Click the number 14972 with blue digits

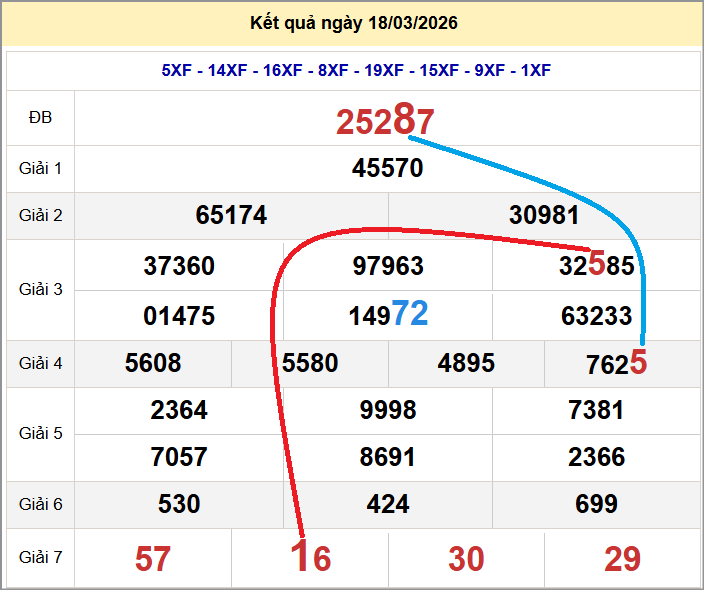coord(388,315)
